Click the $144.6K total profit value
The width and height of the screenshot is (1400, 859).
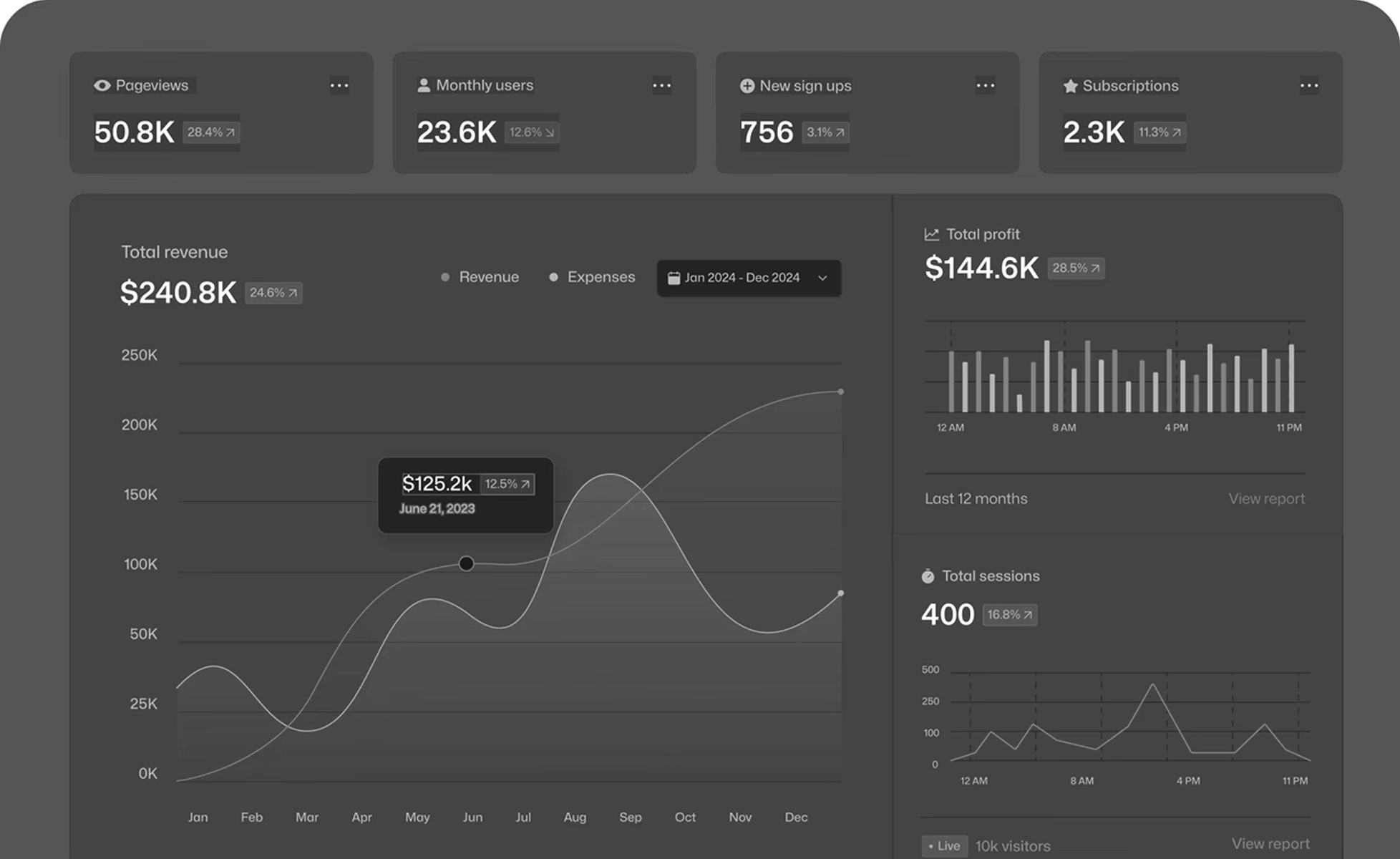pyautogui.click(x=981, y=268)
